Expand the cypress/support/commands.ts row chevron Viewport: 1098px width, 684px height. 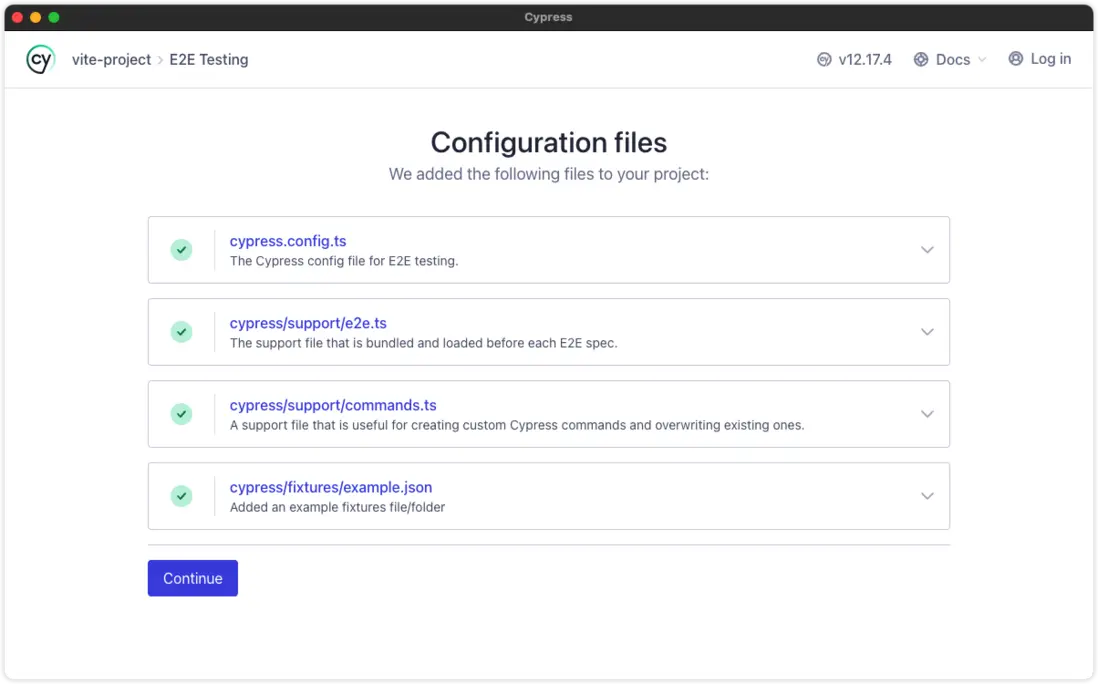coord(927,414)
